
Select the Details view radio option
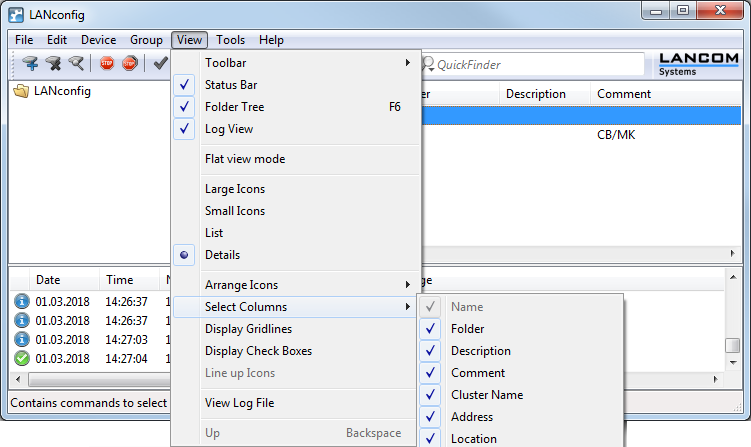click(222, 255)
